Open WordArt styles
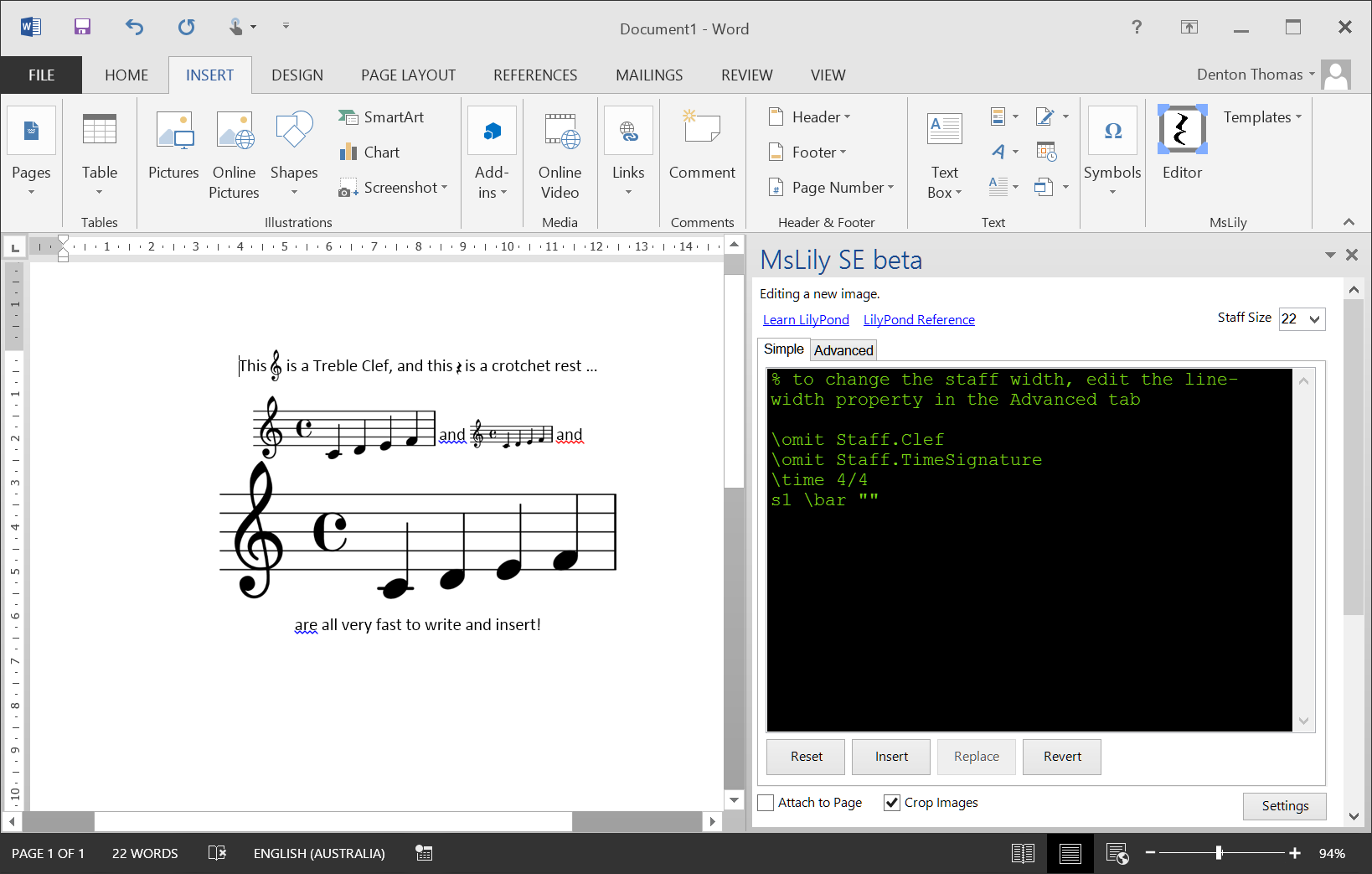 coord(1004,152)
